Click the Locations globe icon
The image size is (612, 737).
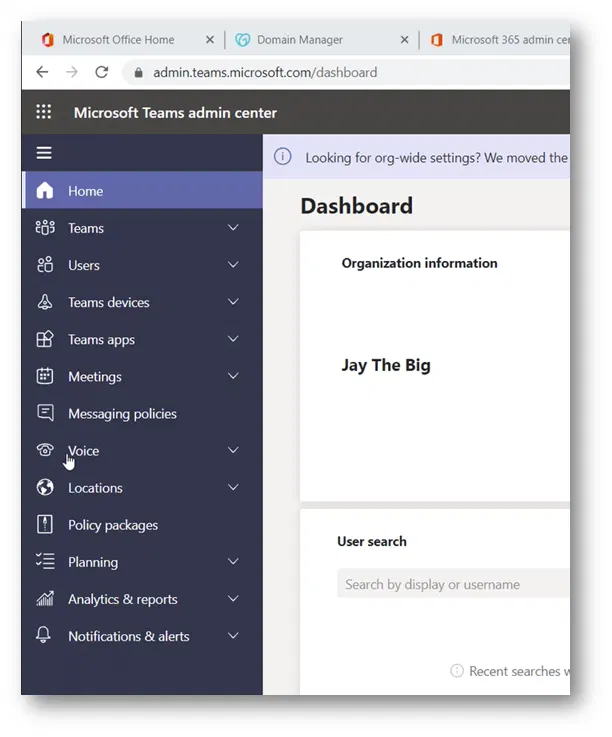pos(44,488)
